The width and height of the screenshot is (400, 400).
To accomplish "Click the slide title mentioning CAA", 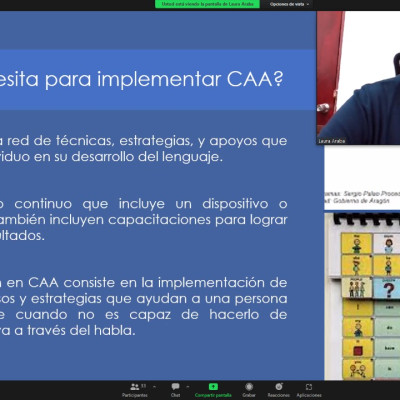I will click(x=142, y=79).
